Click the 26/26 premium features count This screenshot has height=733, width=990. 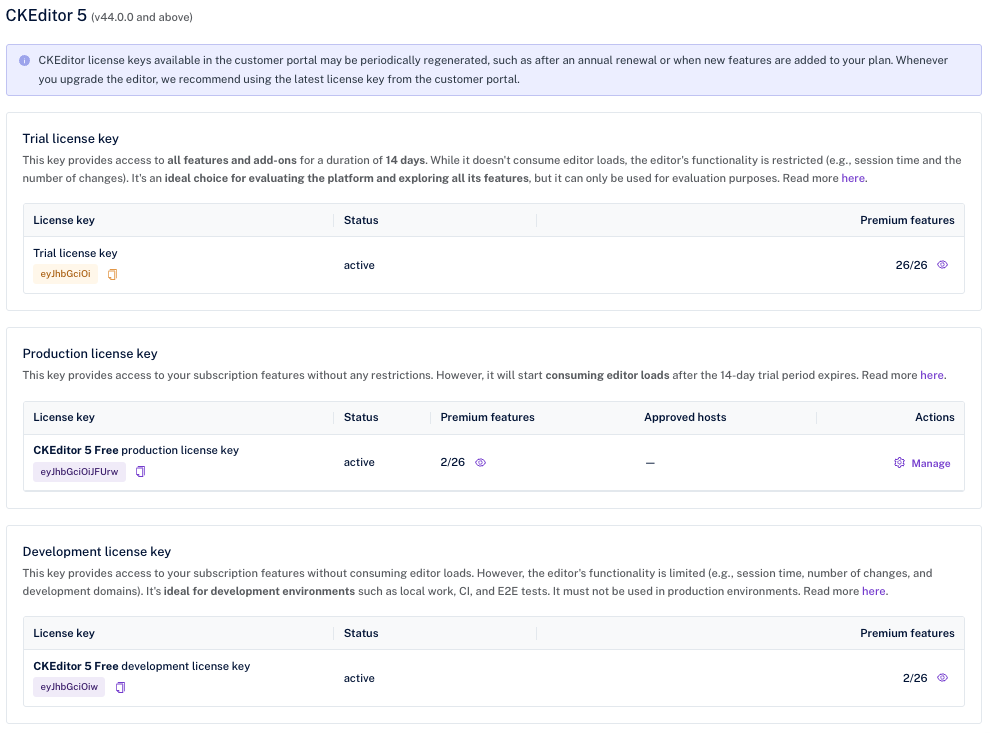[x=911, y=265]
